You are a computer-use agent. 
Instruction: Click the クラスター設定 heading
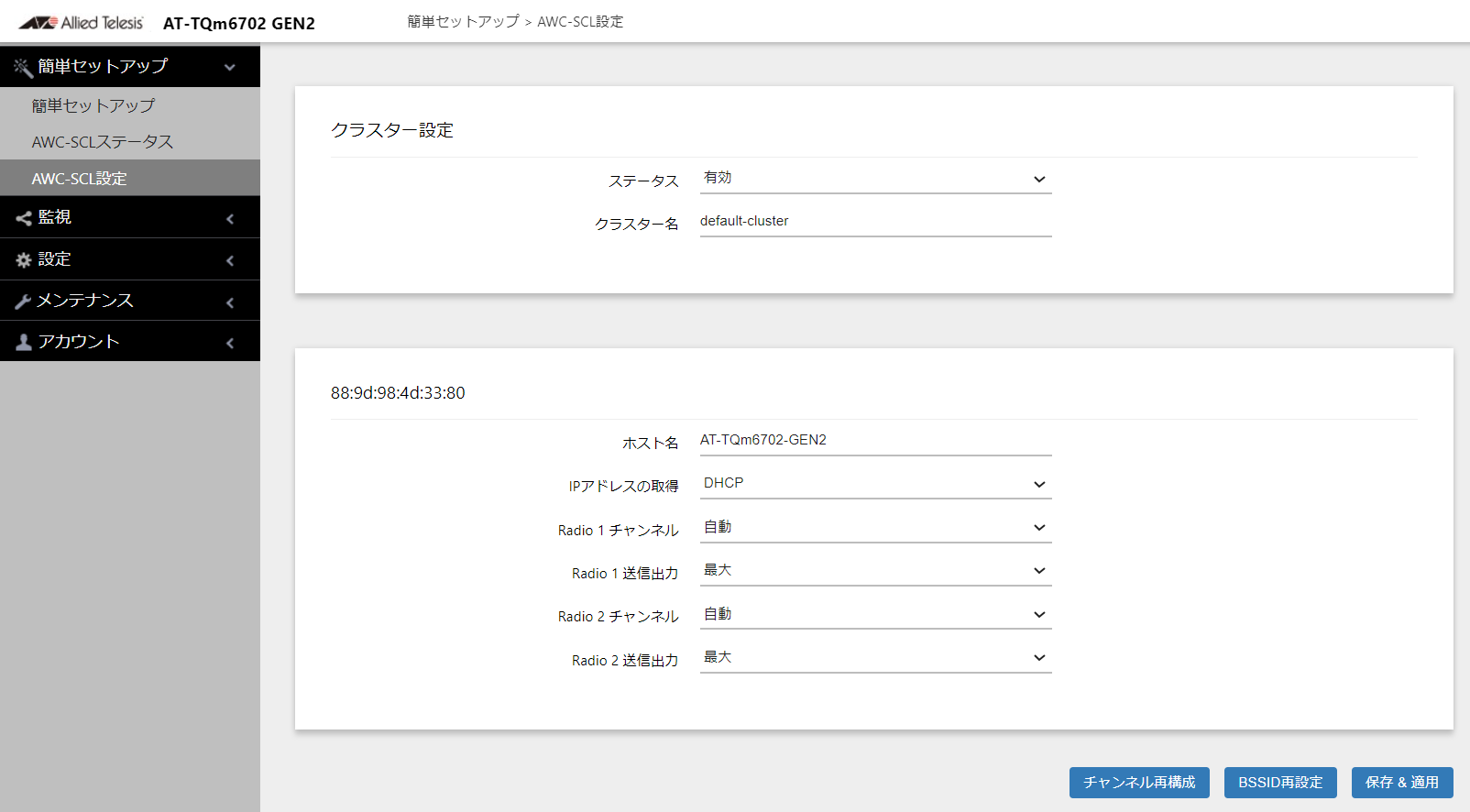392,130
